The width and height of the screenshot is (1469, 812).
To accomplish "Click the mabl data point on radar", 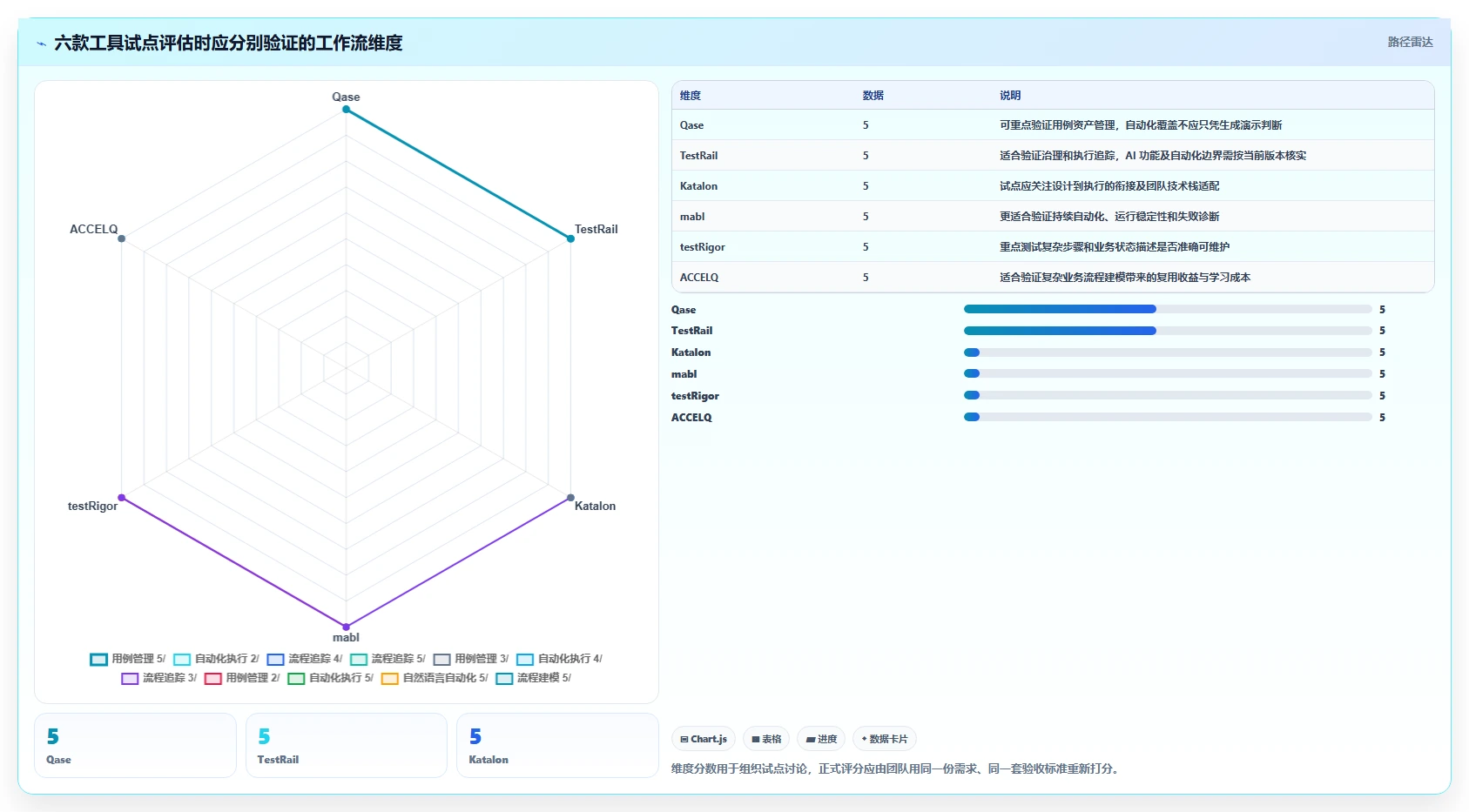I will 346,627.
